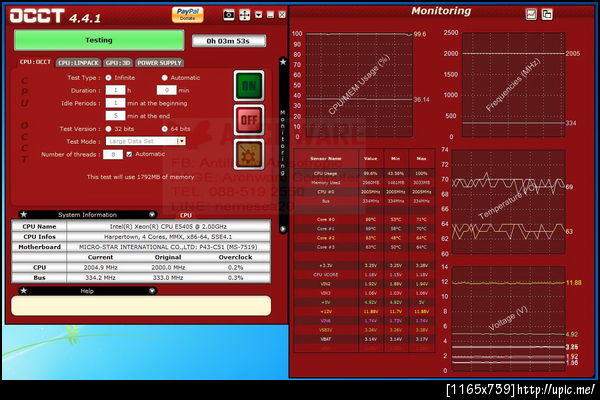Click the star atop the vertical Monitoring bar

coord(283,62)
